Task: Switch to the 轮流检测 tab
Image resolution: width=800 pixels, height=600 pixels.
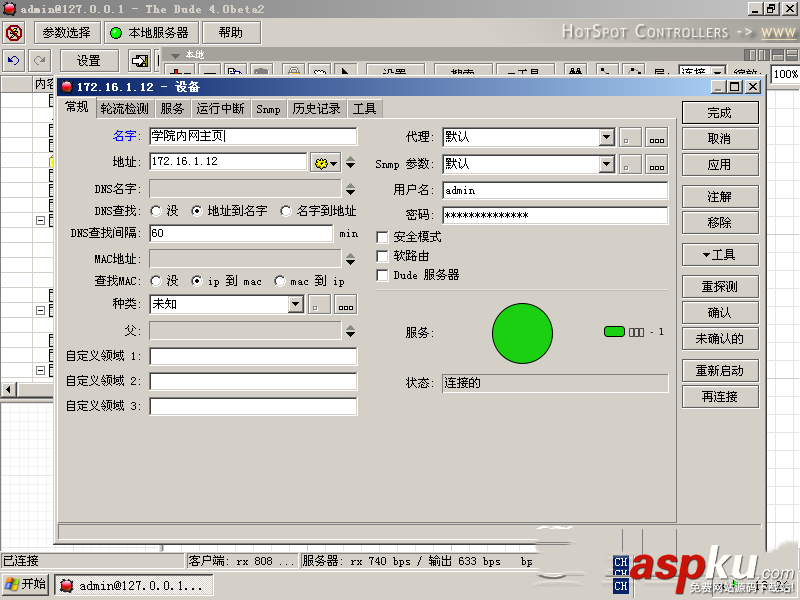Action: (124, 109)
